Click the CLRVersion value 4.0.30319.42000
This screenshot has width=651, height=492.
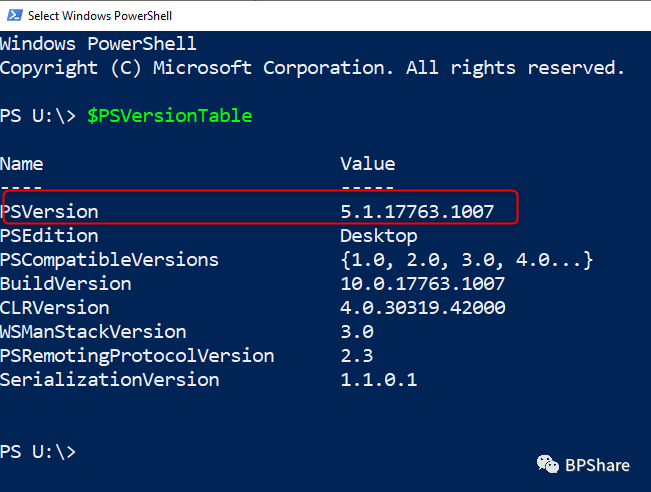(x=422, y=308)
